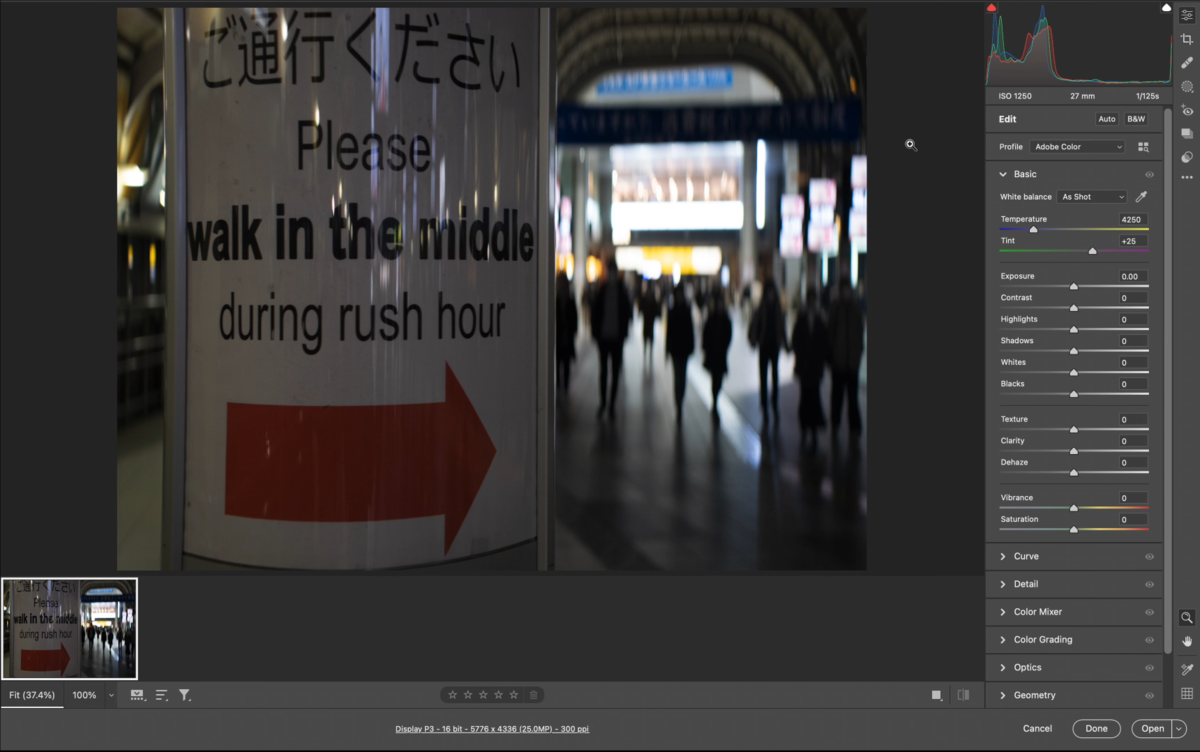Collapse the Basic panel
Image resolution: width=1200 pixels, height=752 pixels.
tap(1003, 174)
